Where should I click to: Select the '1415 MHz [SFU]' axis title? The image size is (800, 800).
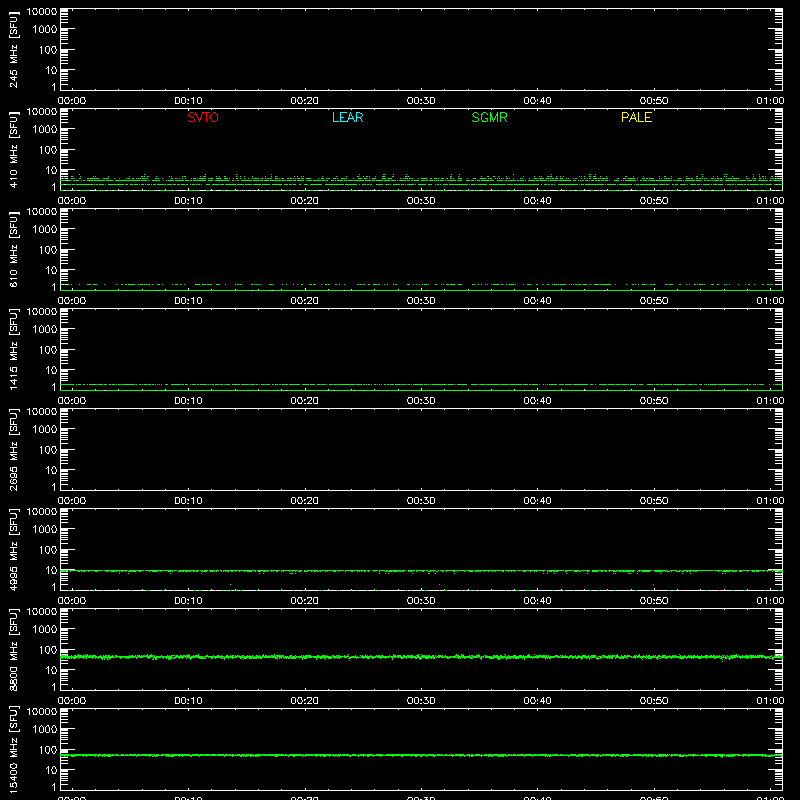point(13,349)
